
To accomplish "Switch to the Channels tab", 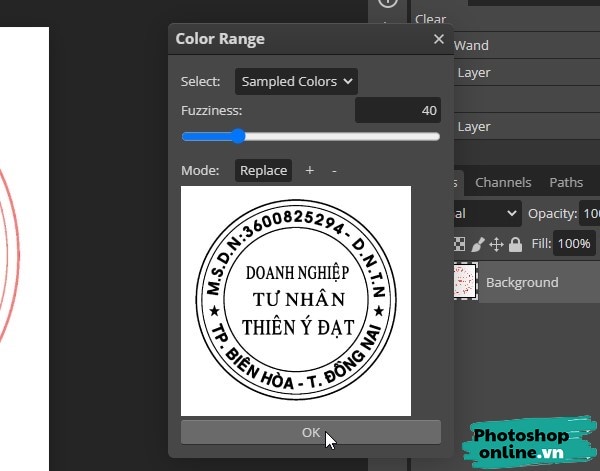I will [x=503, y=183].
